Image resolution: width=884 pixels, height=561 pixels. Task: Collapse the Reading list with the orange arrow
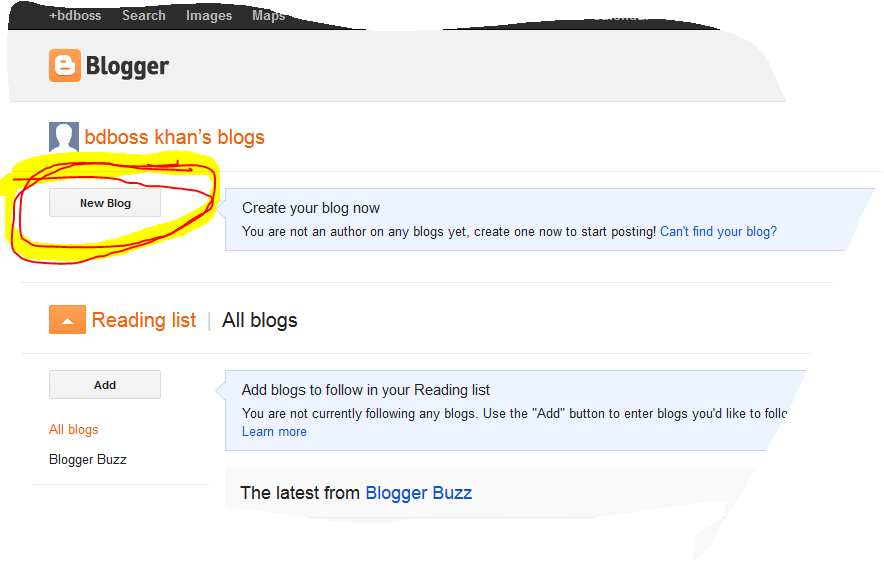pyautogui.click(x=67, y=320)
